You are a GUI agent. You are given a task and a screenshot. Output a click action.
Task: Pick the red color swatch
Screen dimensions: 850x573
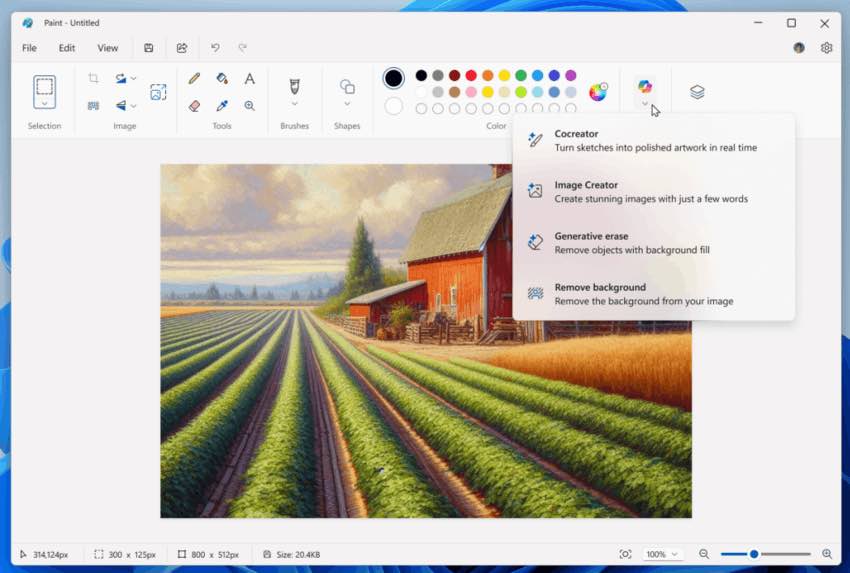[x=471, y=75]
